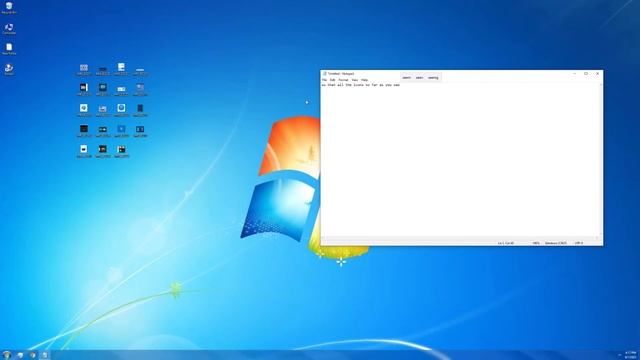
Task: Open Notepad's File menu
Action: point(324,80)
